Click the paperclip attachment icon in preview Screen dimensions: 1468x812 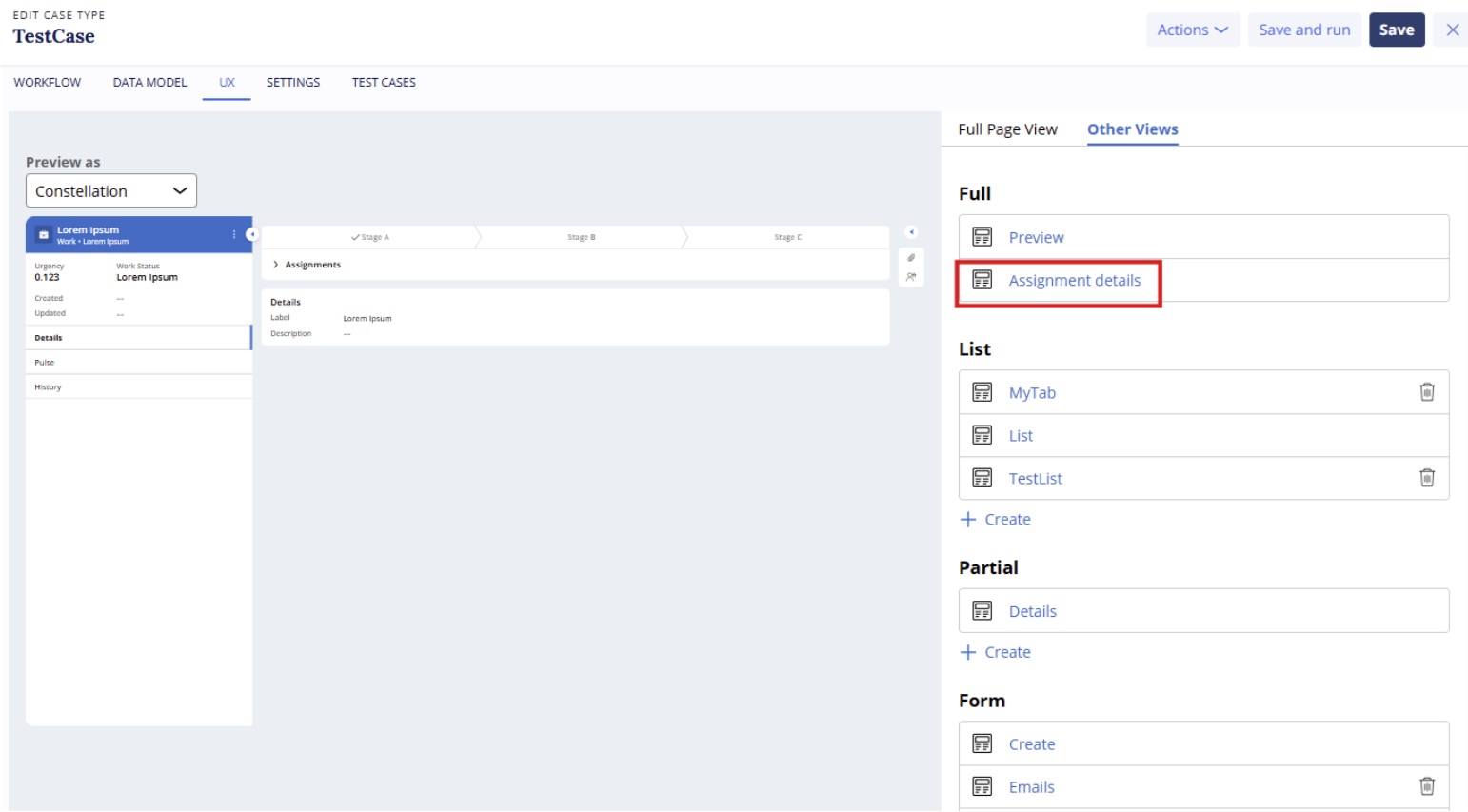pyautogui.click(x=911, y=258)
